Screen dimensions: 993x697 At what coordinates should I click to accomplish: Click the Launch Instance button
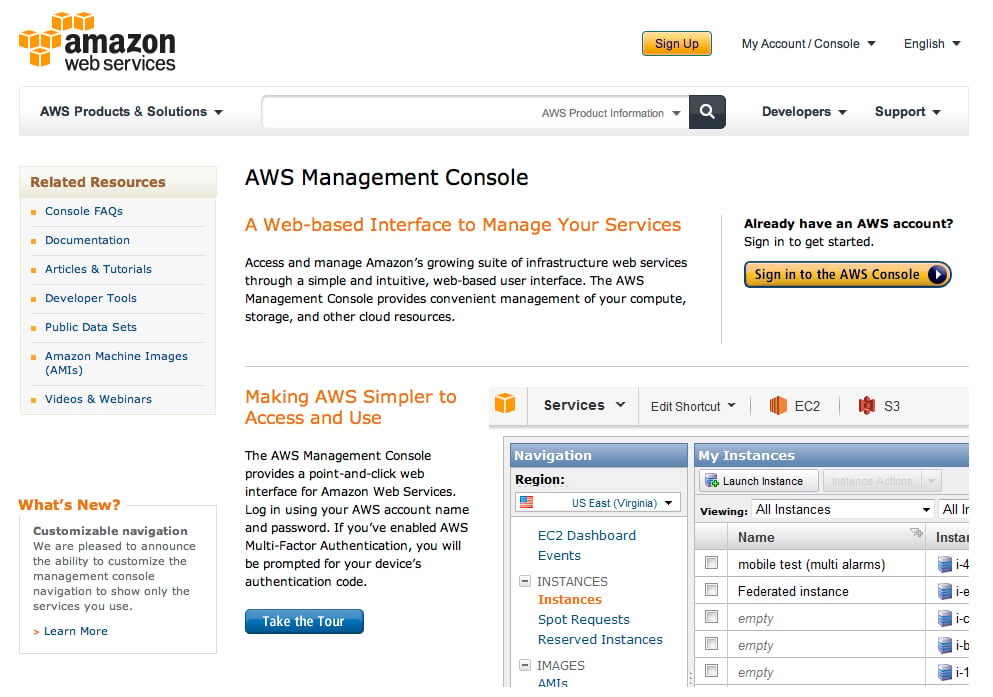[759, 480]
